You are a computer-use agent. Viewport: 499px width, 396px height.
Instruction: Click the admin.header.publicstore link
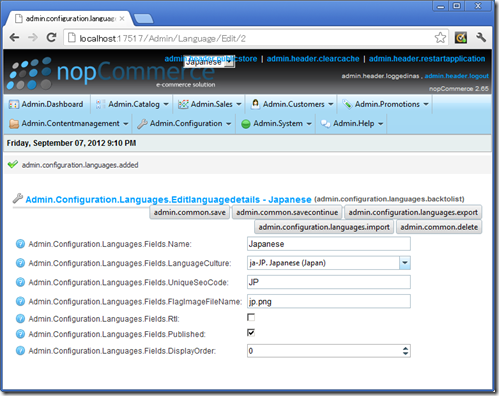click(x=211, y=59)
